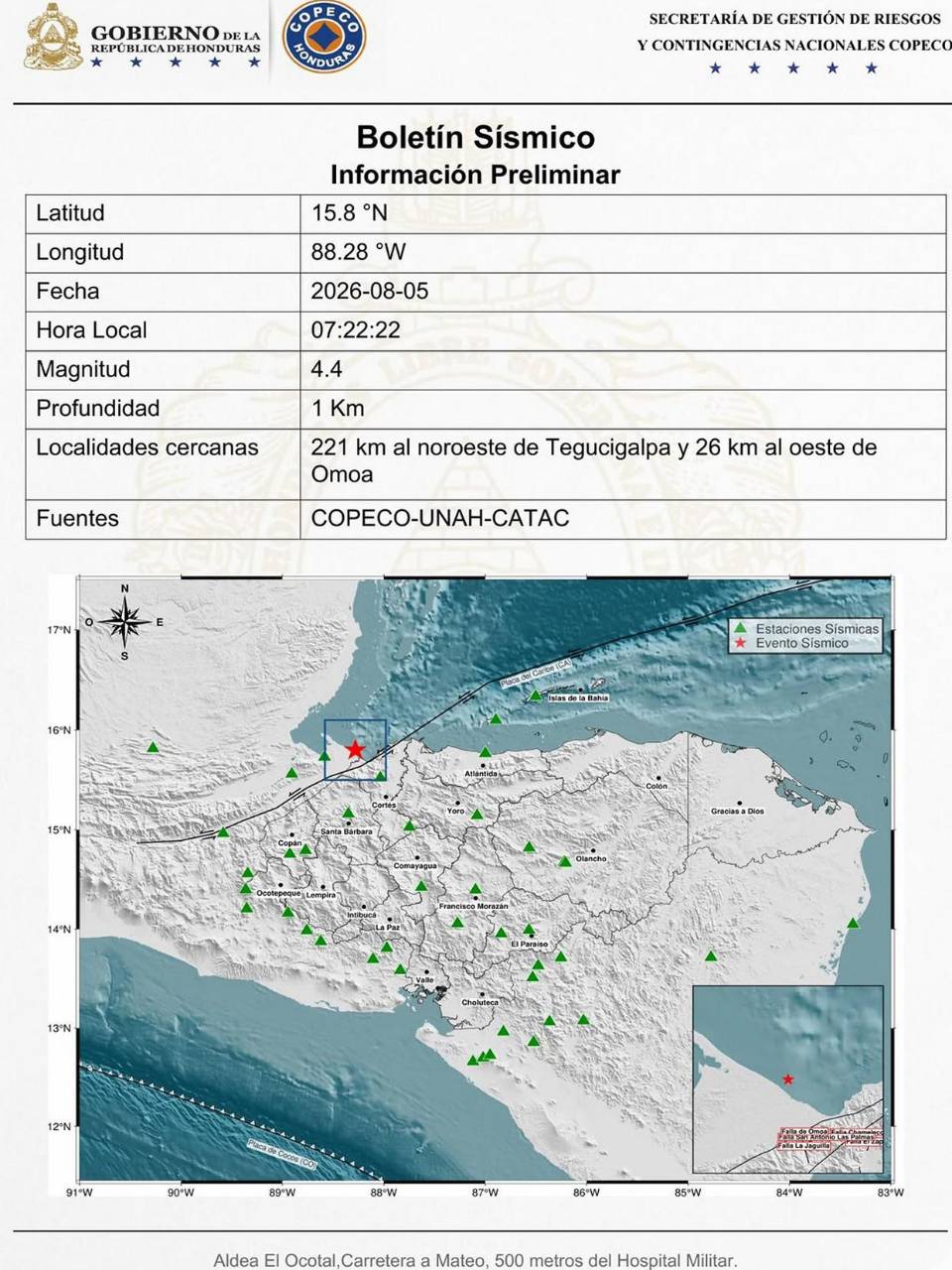Click the 'Localidades cercanas' label

[x=147, y=447]
